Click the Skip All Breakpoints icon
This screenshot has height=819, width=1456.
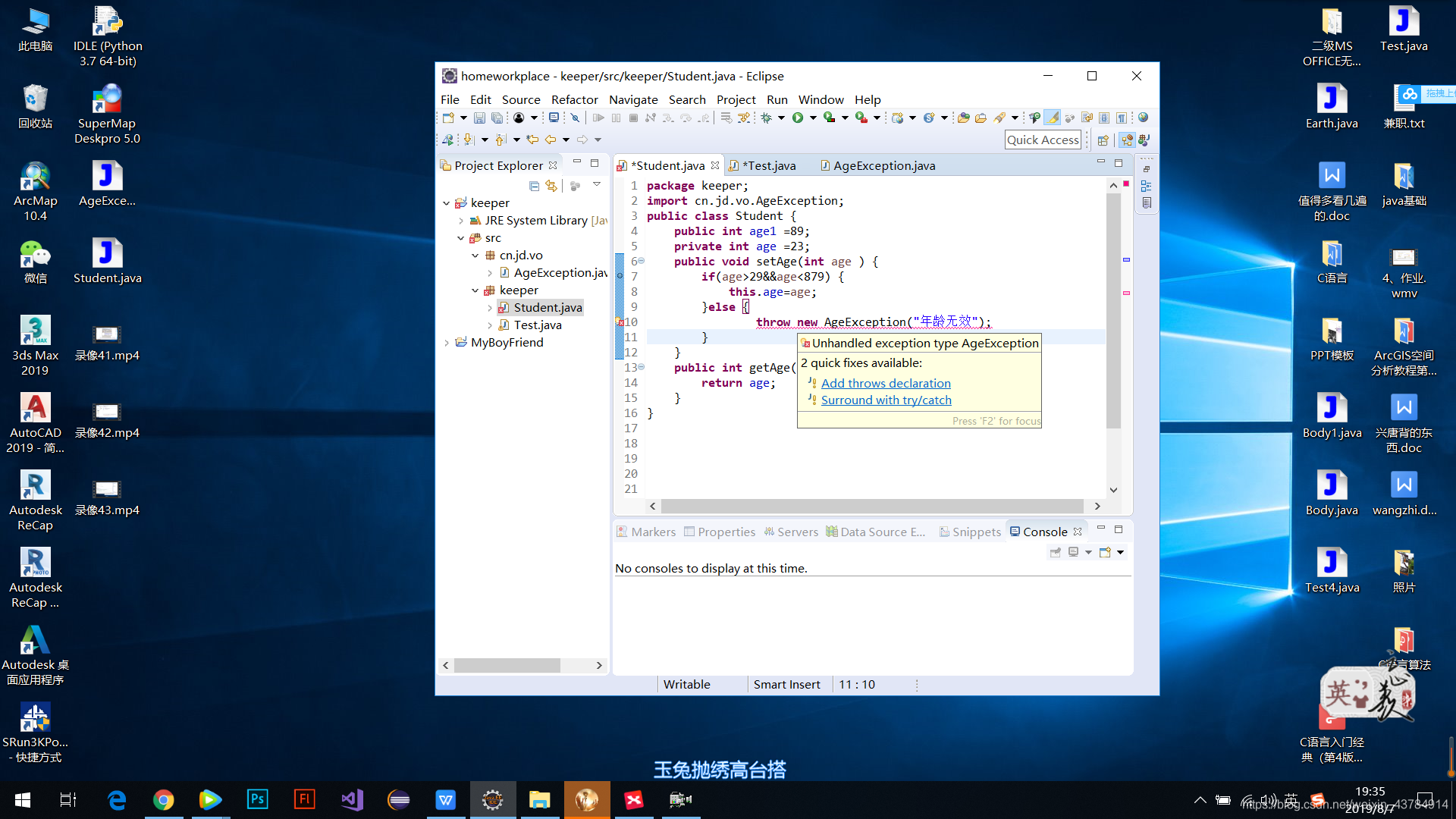[575, 118]
